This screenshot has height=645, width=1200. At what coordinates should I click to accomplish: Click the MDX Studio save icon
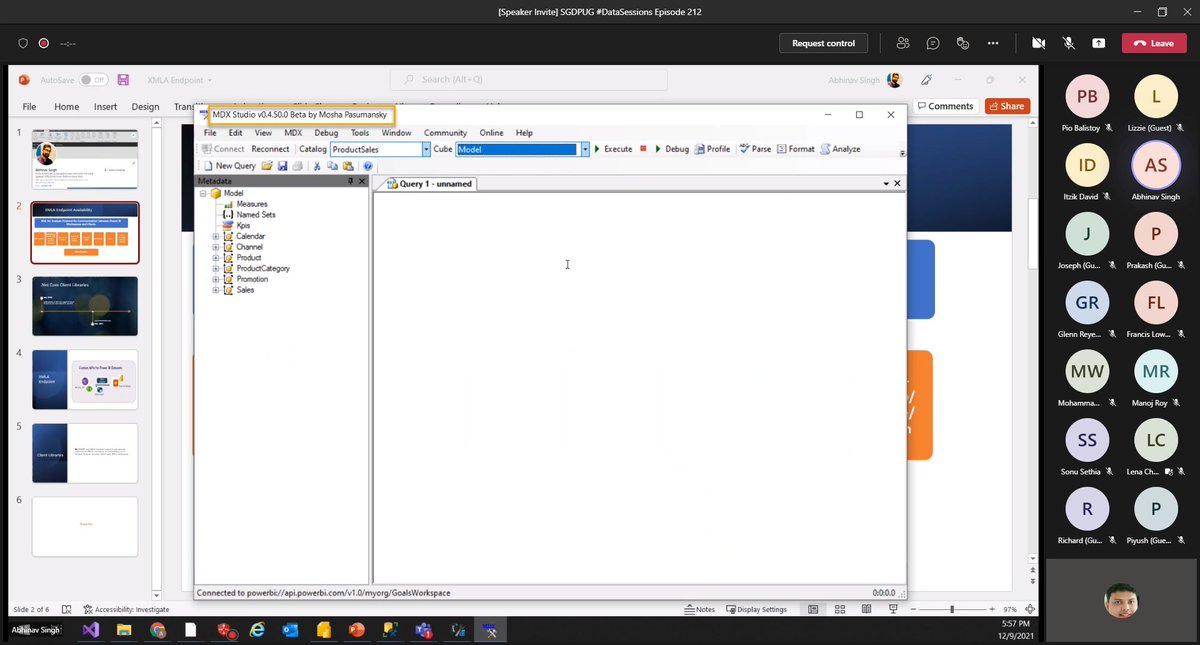coord(283,166)
